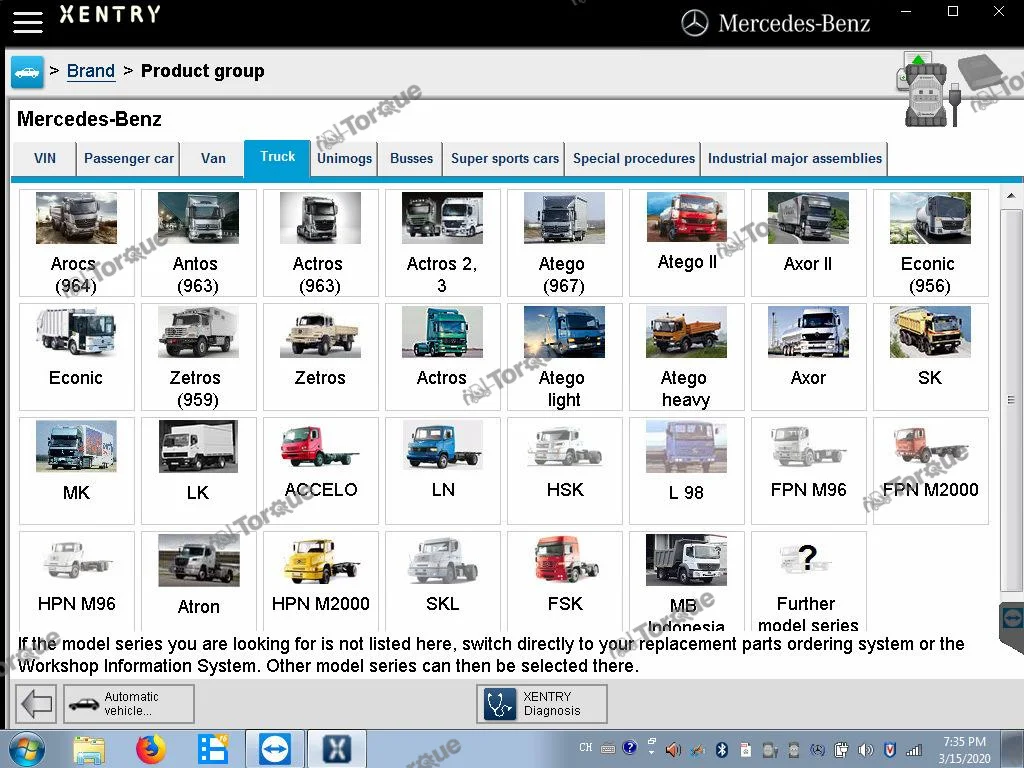The height and width of the screenshot is (768, 1024).
Task: Open the Unimogs tab
Action: tap(344, 159)
